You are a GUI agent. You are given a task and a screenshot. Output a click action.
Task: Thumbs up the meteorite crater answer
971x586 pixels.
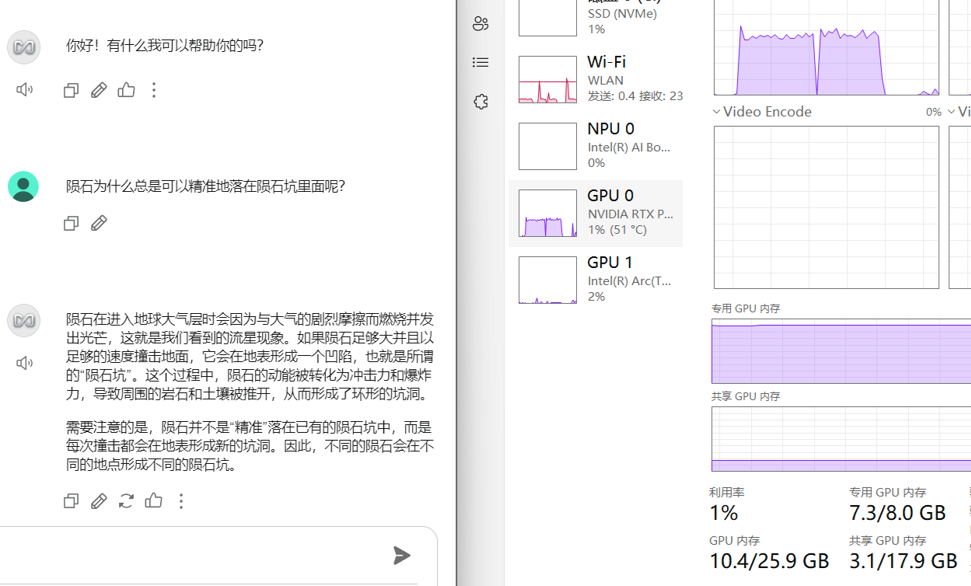tap(153, 501)
